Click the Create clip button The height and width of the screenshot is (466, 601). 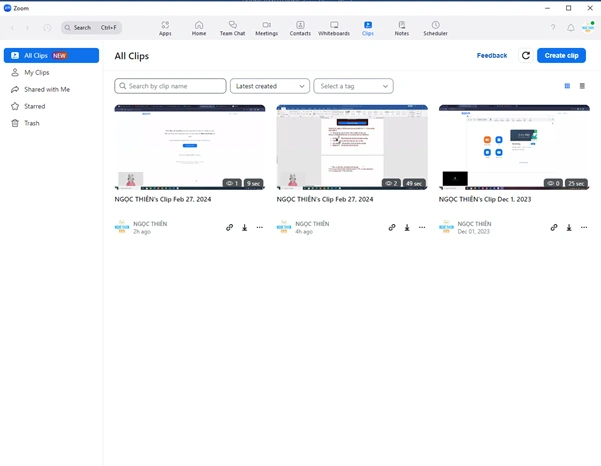561,56
